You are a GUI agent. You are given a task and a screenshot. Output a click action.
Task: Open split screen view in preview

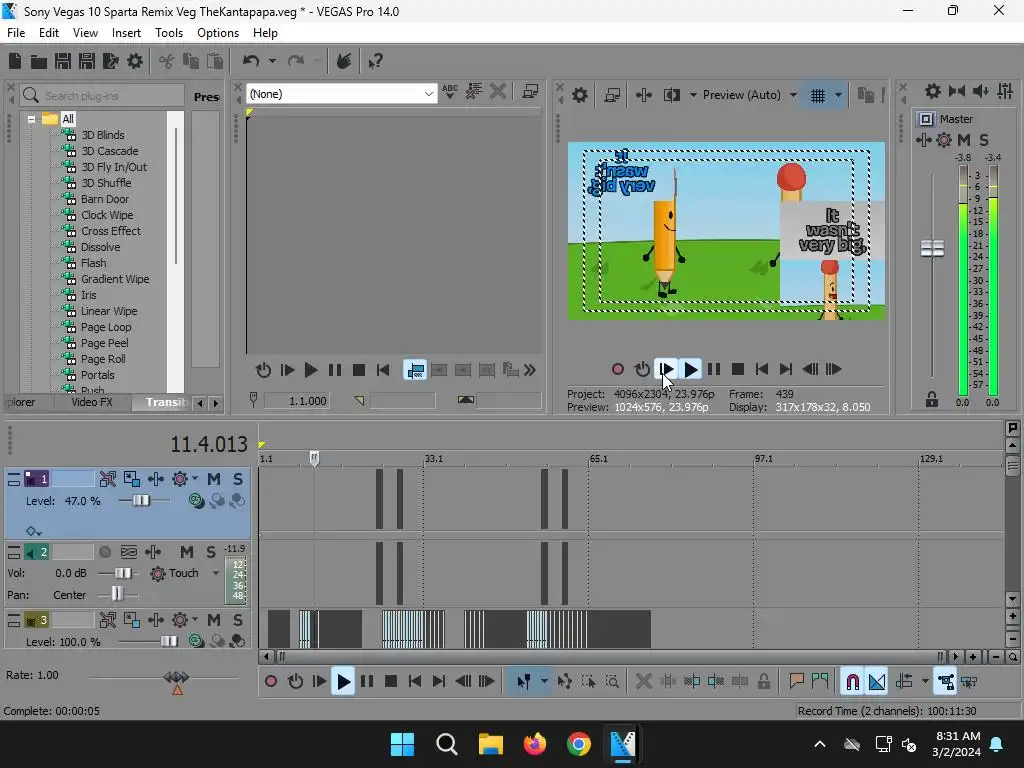[671, 95]
